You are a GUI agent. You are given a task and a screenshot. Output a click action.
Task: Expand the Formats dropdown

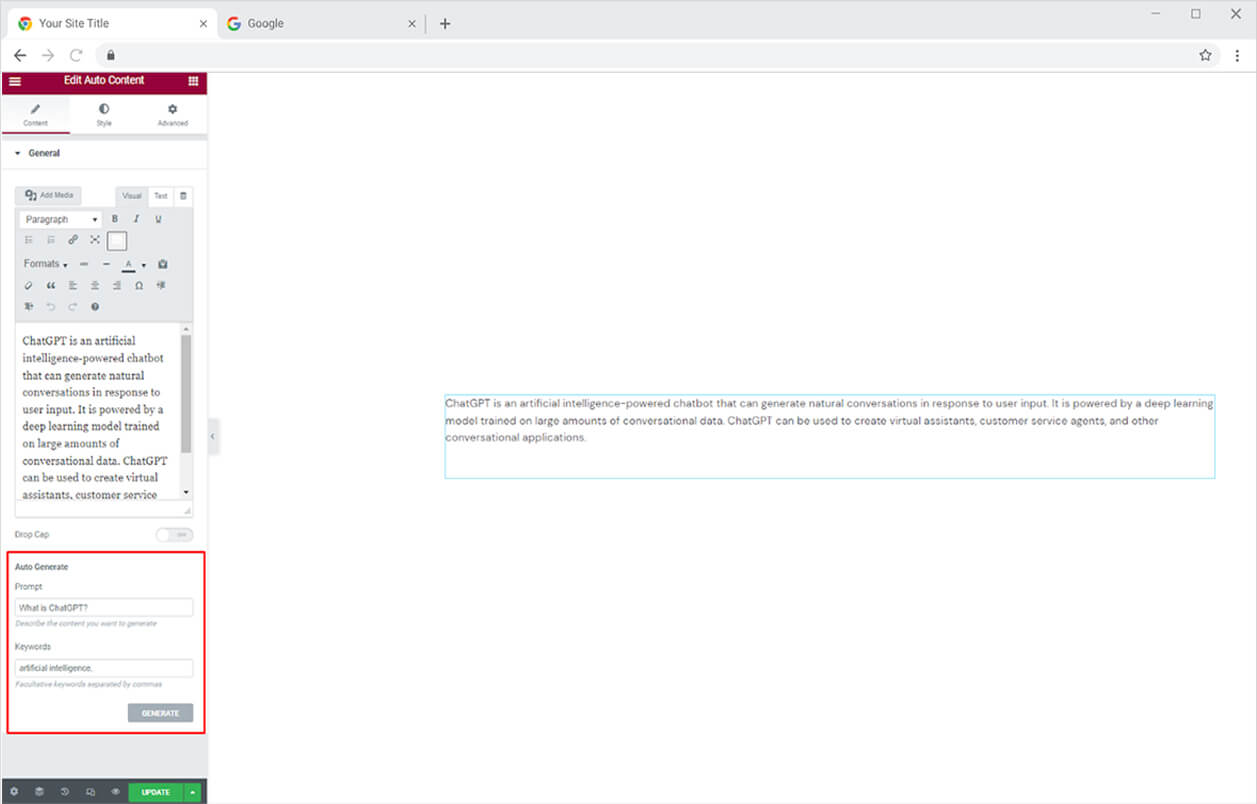coord(46,264)
